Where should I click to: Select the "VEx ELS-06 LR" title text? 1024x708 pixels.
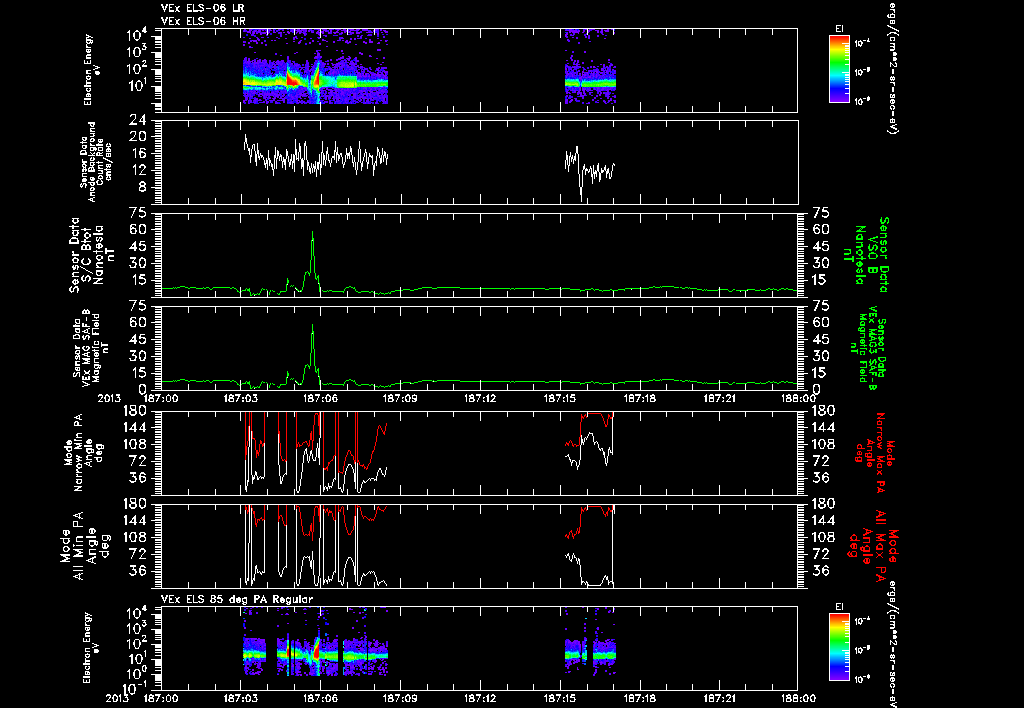(203, 8)
